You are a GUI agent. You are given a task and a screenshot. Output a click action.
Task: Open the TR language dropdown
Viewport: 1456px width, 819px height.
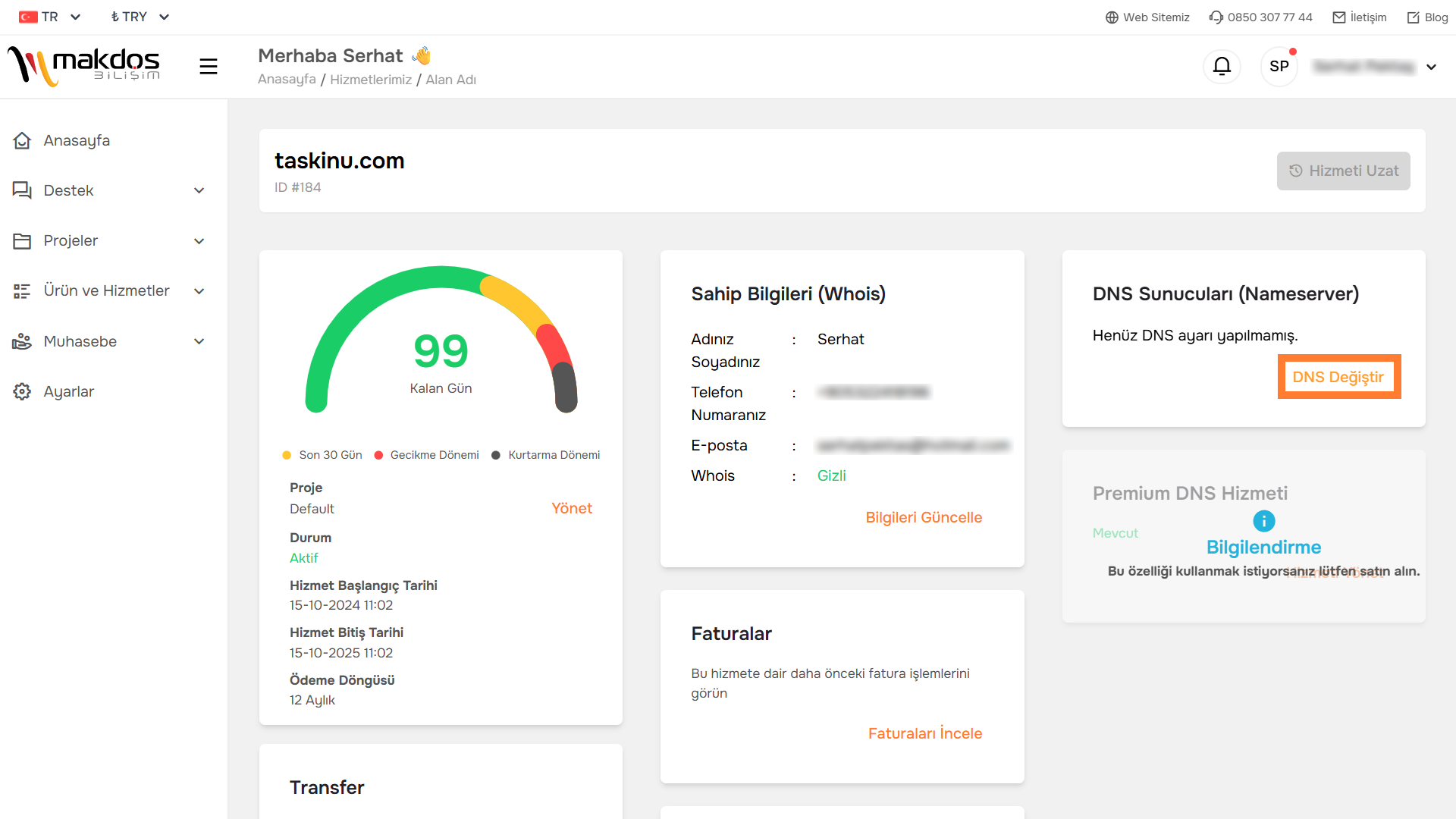(x=50, y=17)
